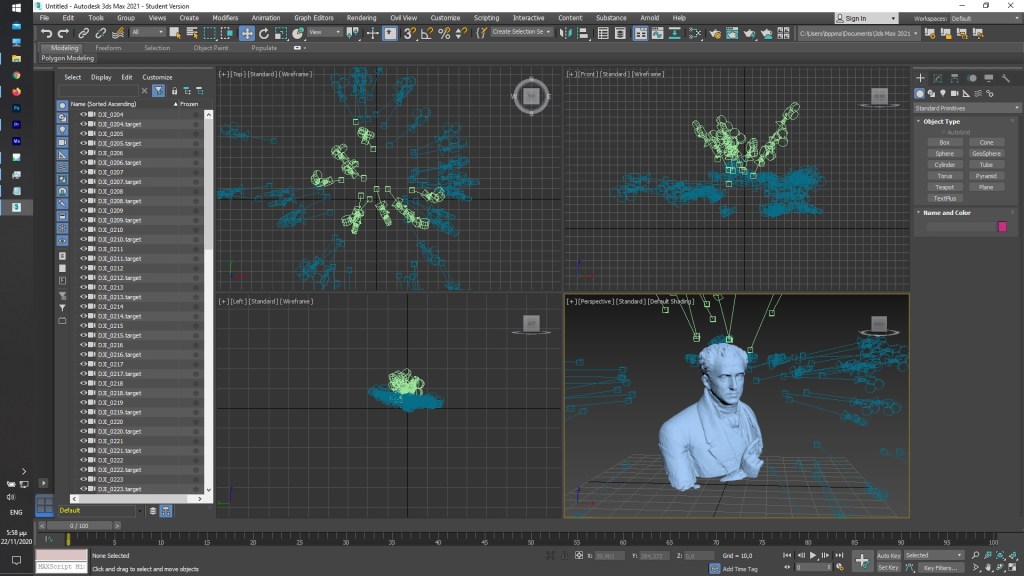
Task: Open the Rendering menu
Action: pyautogui.click(x=361, y=18)
